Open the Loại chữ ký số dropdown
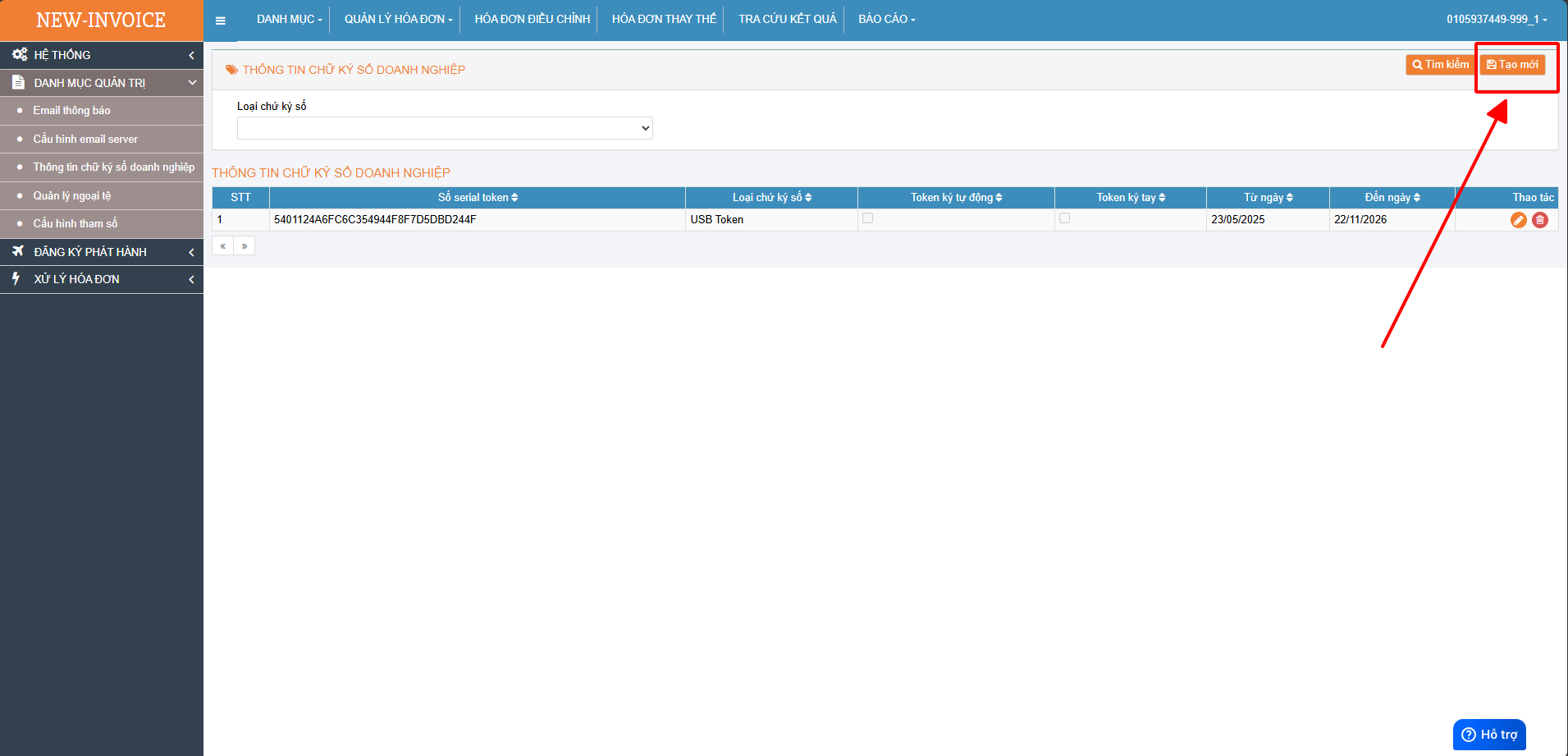Screen dimensions: 1568x756 click(445, 128)
